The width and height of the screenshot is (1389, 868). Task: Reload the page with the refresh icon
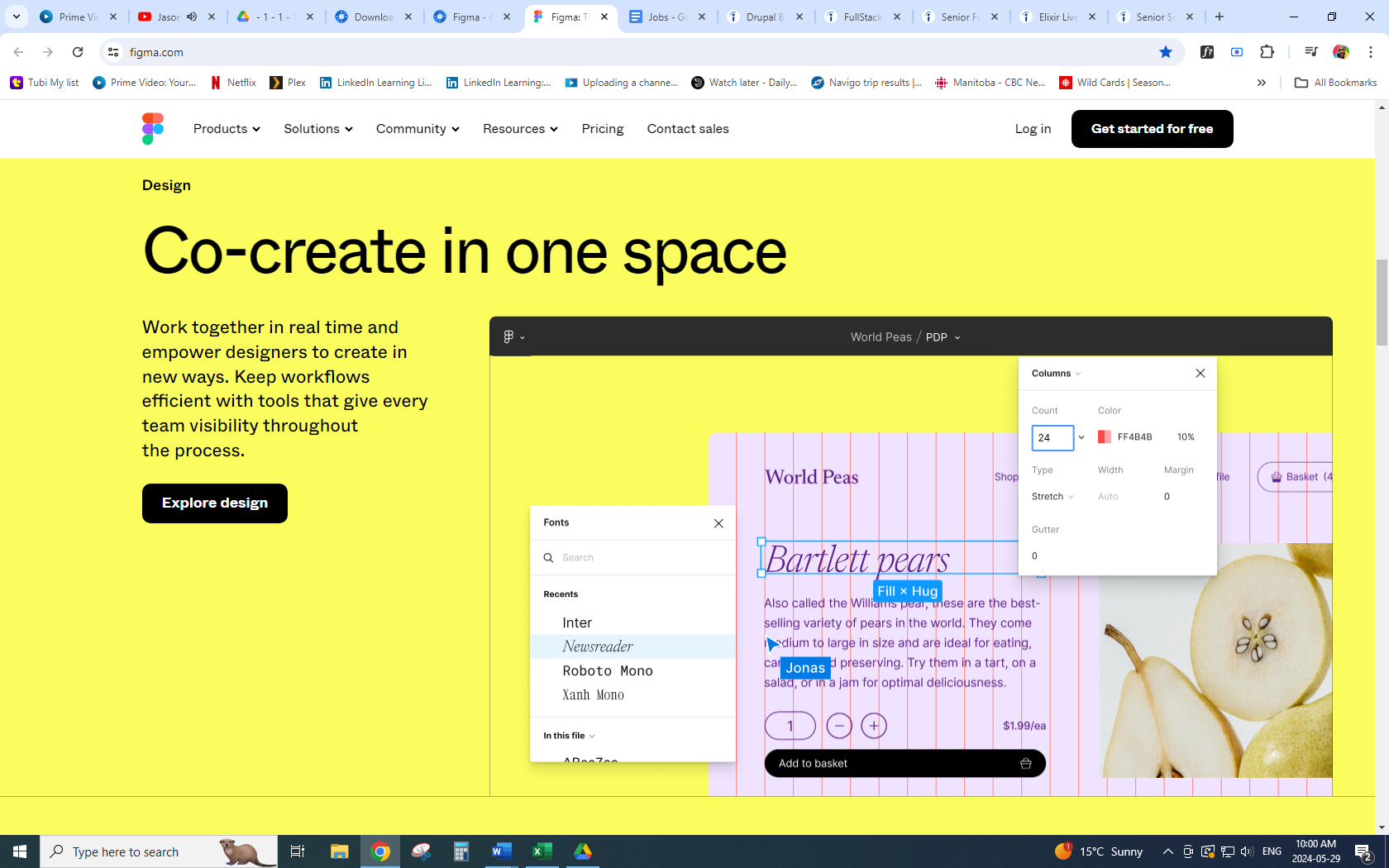pos(78,52)
